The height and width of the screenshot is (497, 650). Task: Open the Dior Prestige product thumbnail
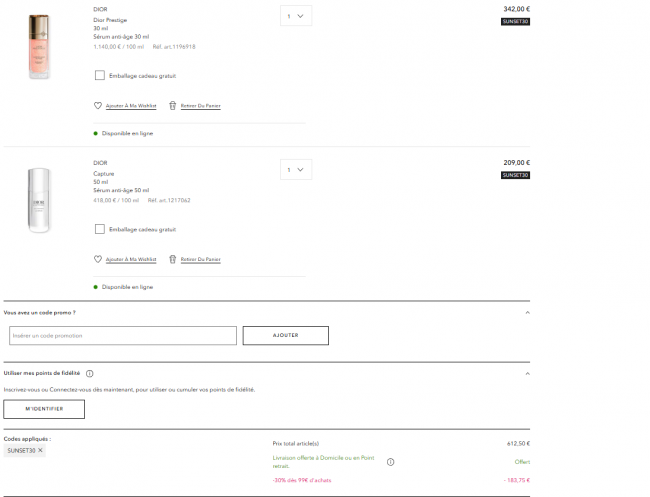click(39, 46)
